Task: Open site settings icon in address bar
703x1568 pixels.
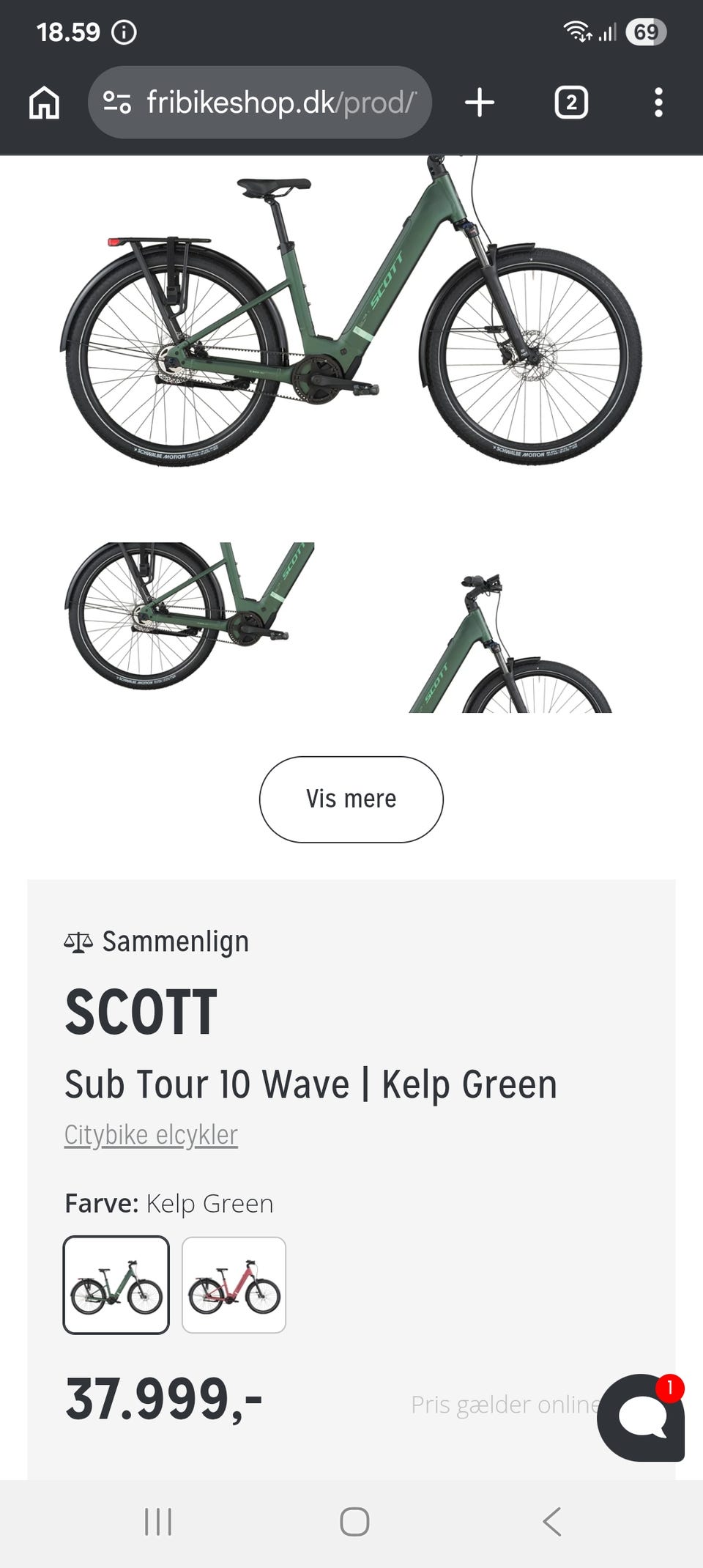Action: coord(117,103)
